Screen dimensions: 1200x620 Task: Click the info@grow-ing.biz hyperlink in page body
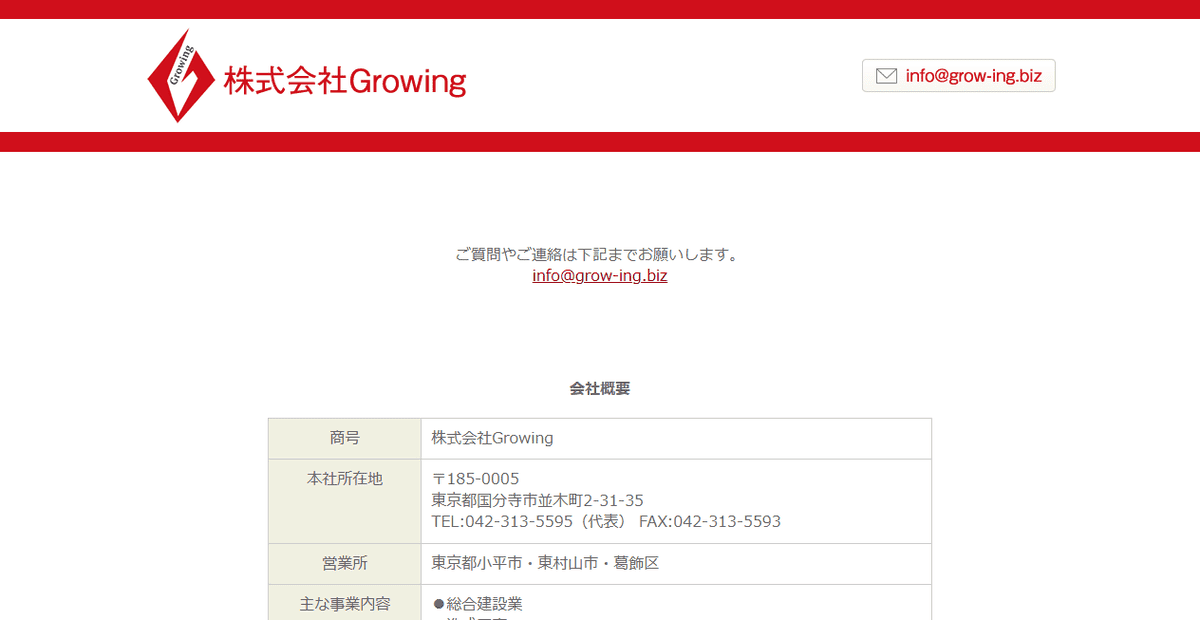tap(598, 275)
